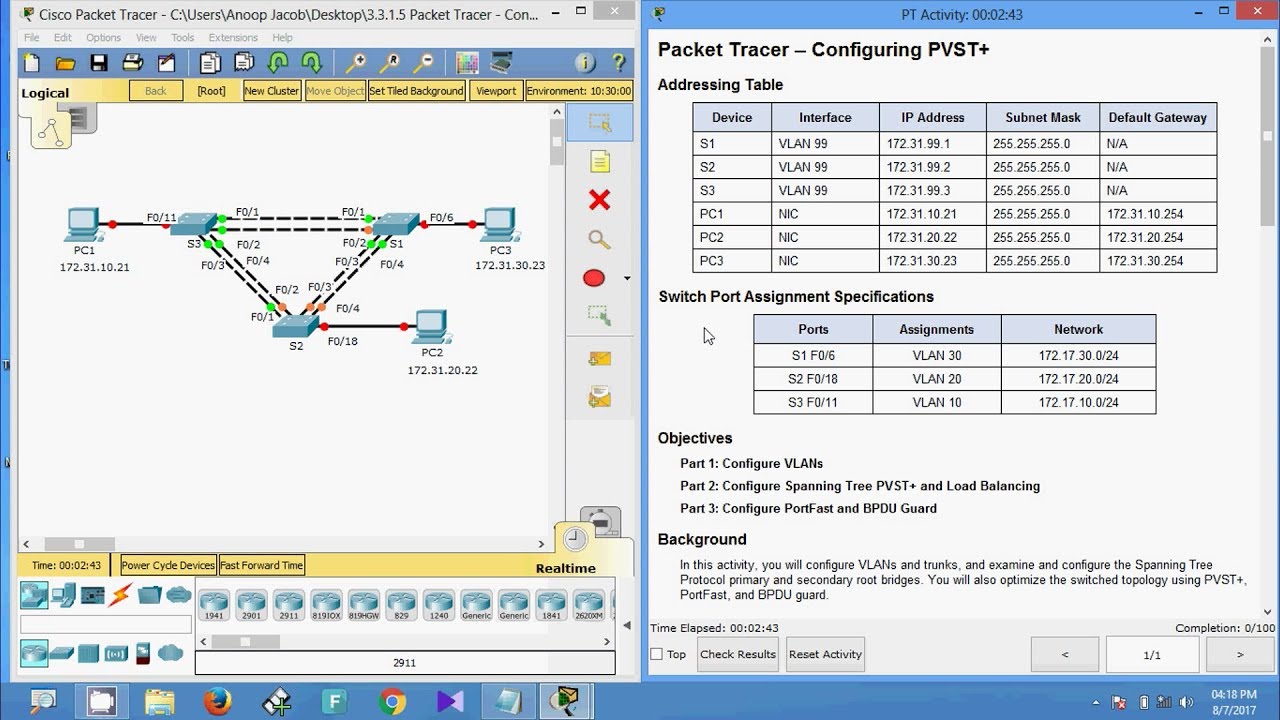Click the Reset Activity button
Screen dimensions: 1280x720
pos(825,654)
